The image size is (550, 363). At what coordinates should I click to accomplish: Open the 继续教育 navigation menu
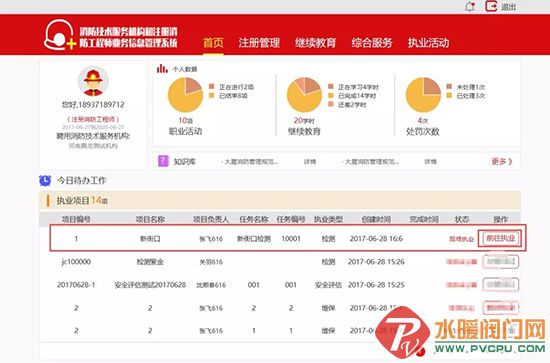[315, 43]
